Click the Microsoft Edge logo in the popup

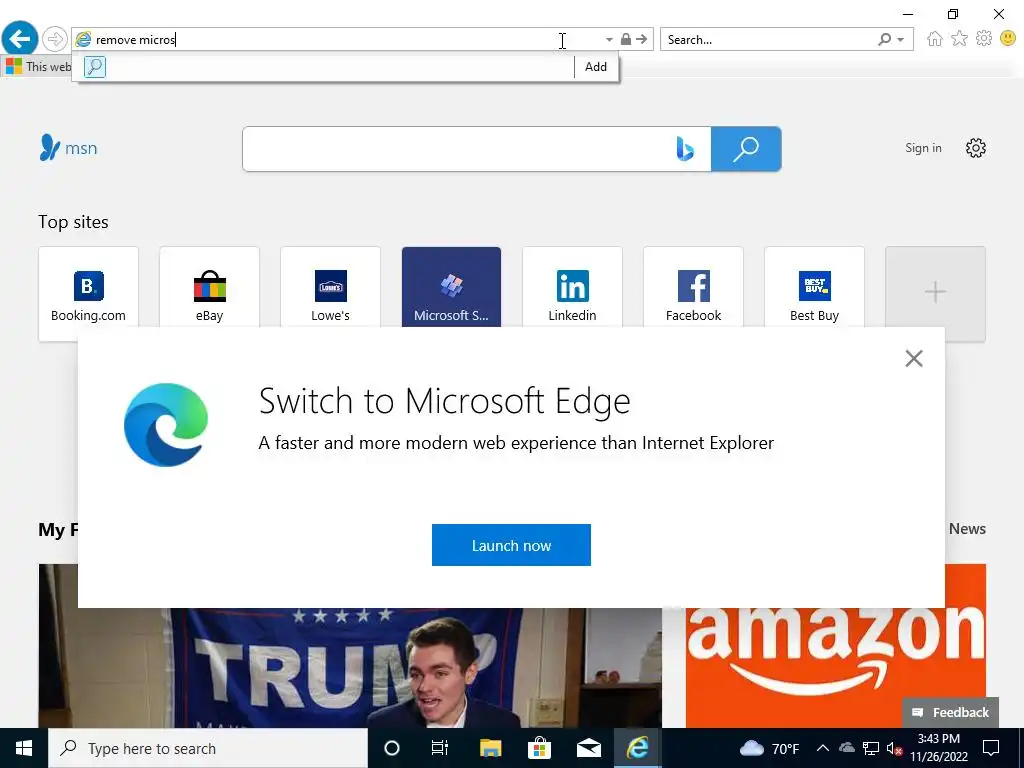pyautogui.click(x=166, y=425)
